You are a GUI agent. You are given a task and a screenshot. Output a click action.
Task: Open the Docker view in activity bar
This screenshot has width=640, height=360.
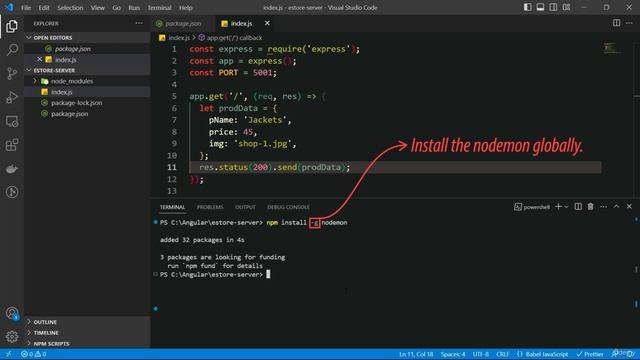point(12,169)
